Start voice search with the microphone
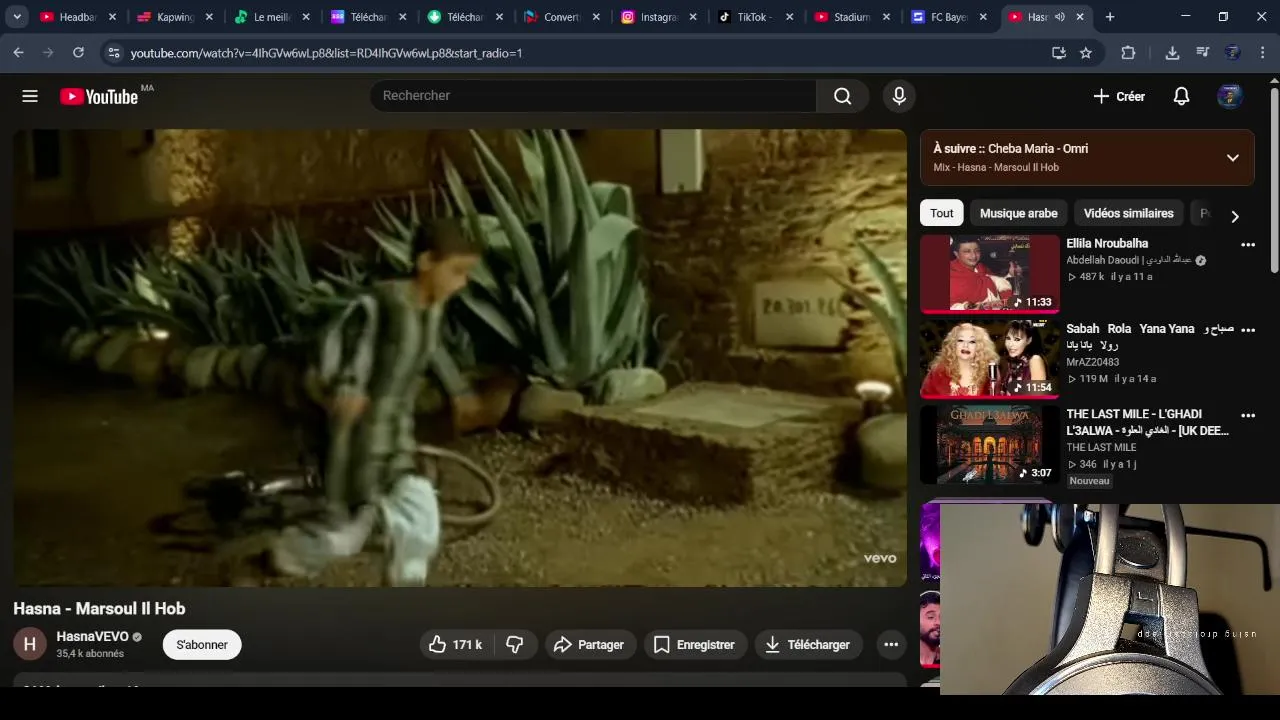This screenshot has width=1280, height=720. click(x=899, y=96)
